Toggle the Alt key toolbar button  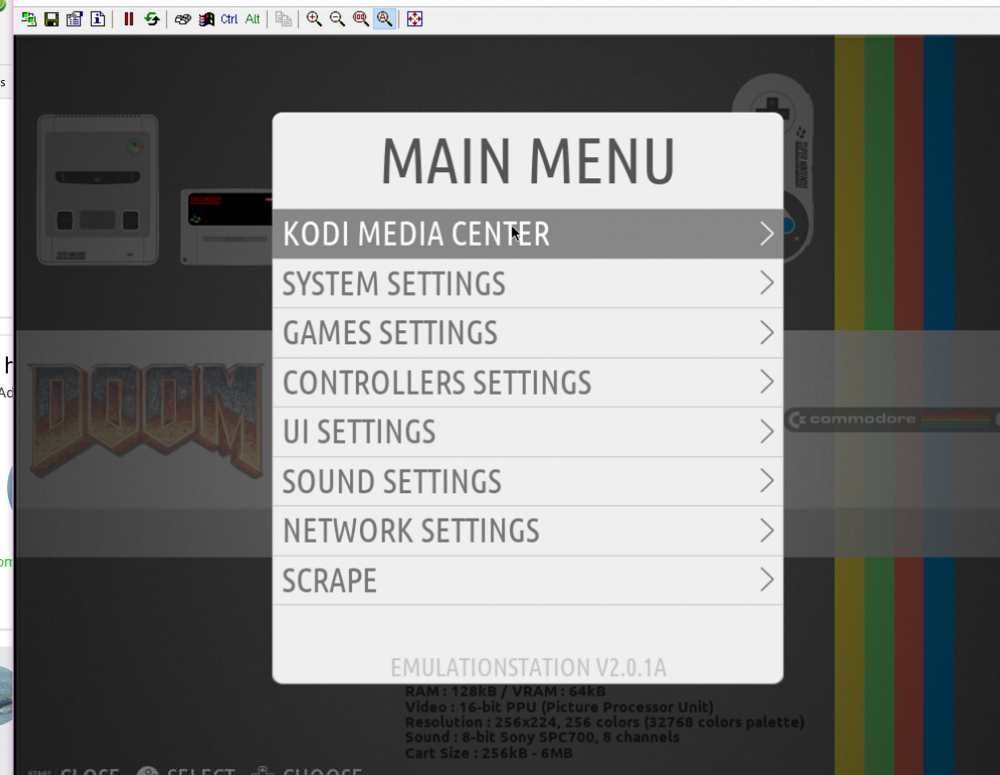[x=253, y=19]
